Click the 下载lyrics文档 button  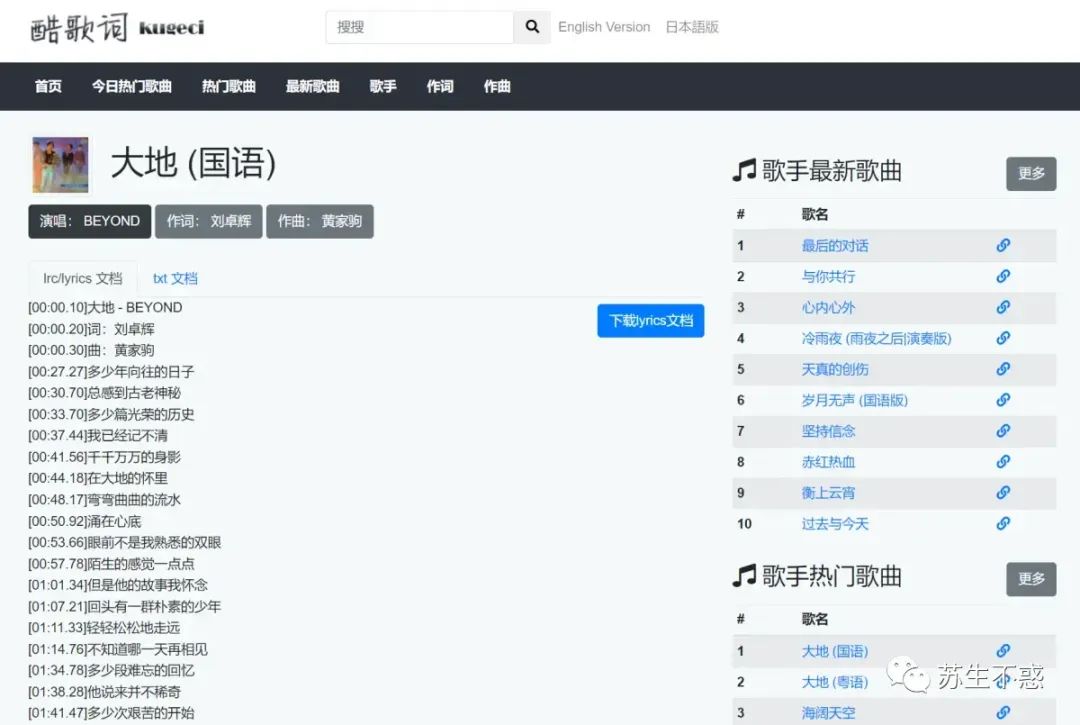(651, 321)
